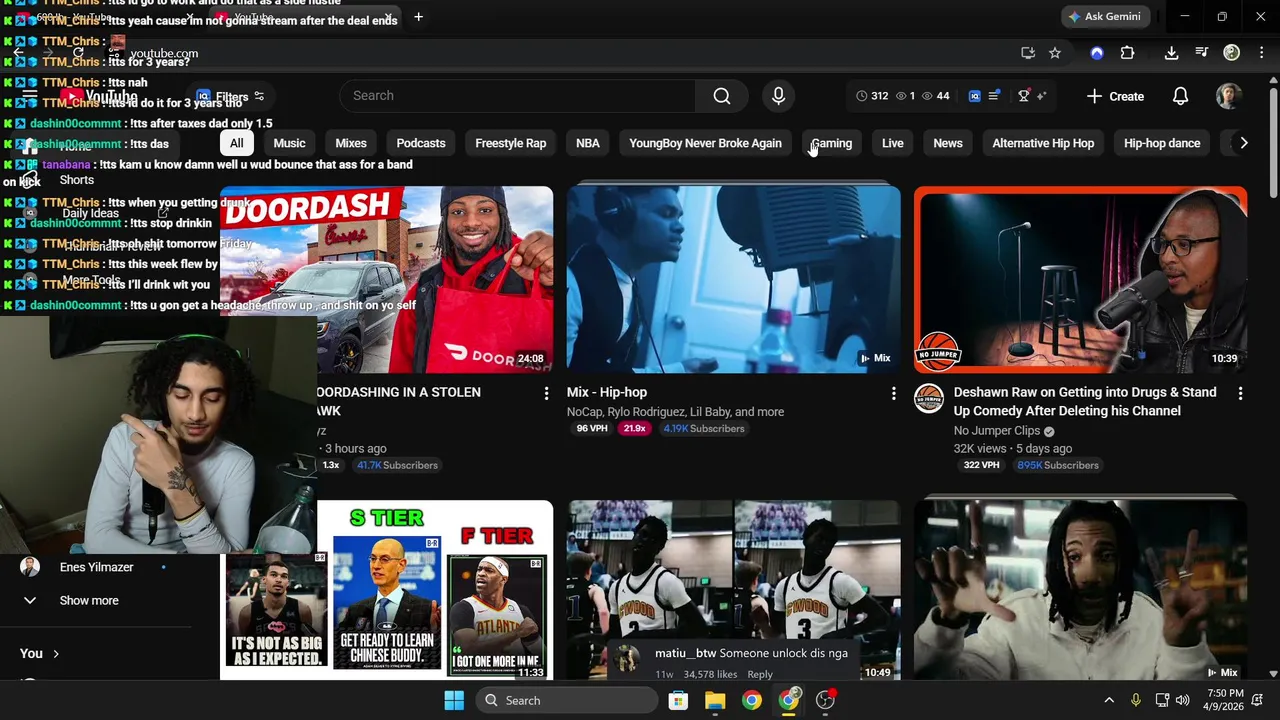The width and height of the screenshot is (1280, 720).
Task: Open the Chrome extensions puzzle icon
Action: click(1128, 53)
